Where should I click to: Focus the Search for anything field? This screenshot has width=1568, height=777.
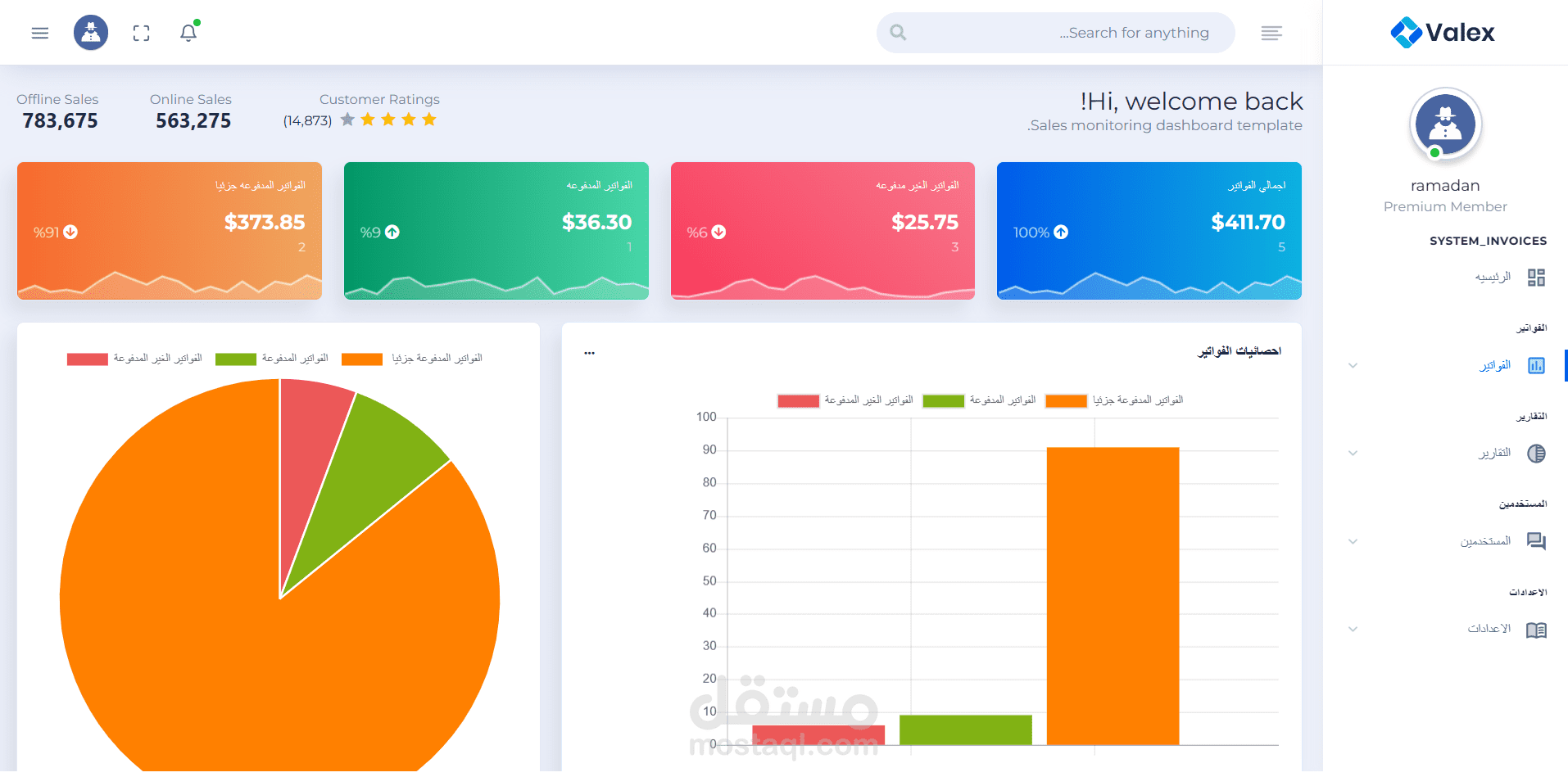(1055, 33)
